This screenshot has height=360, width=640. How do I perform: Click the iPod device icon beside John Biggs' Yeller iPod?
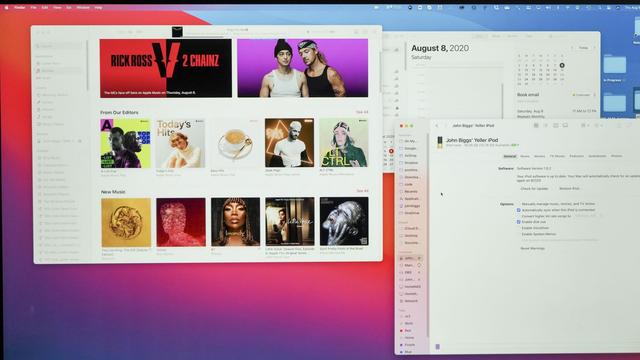[440, 142]
